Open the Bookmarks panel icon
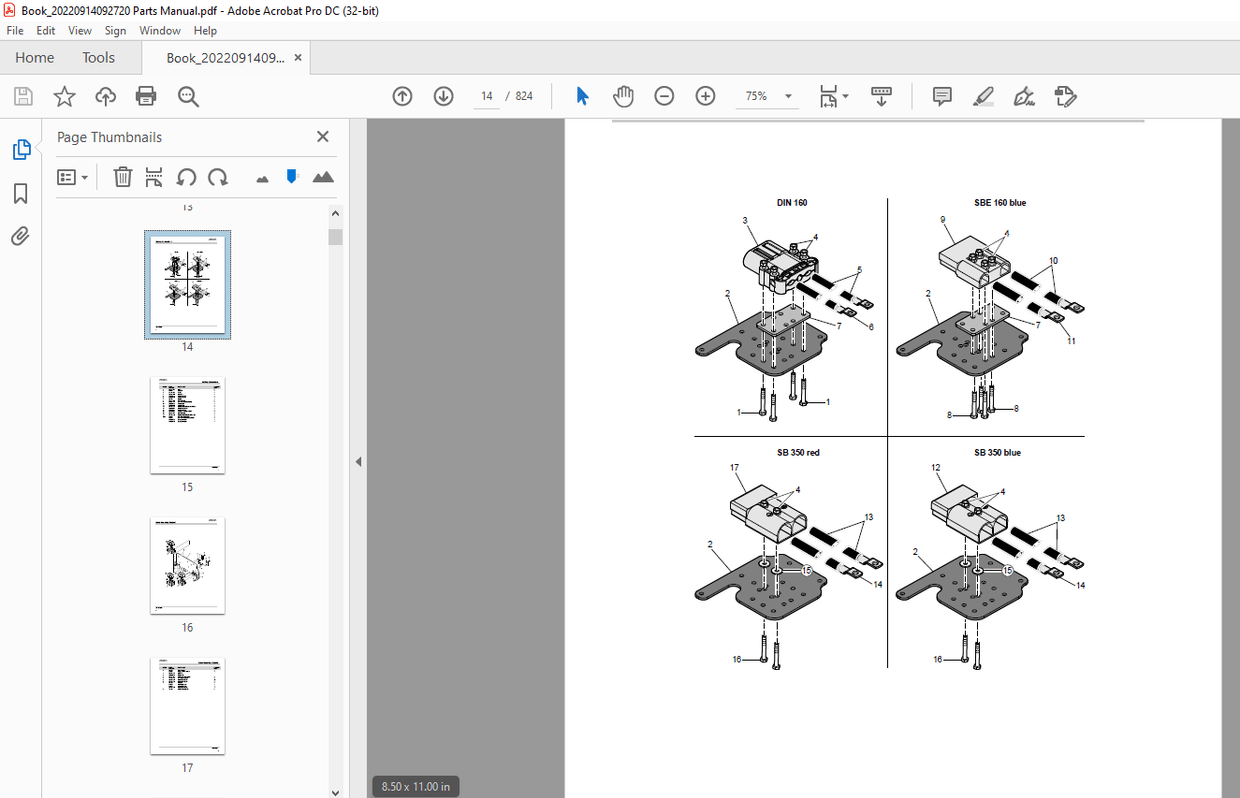This screenshot has height=798, width=1240. pos(20,193)
